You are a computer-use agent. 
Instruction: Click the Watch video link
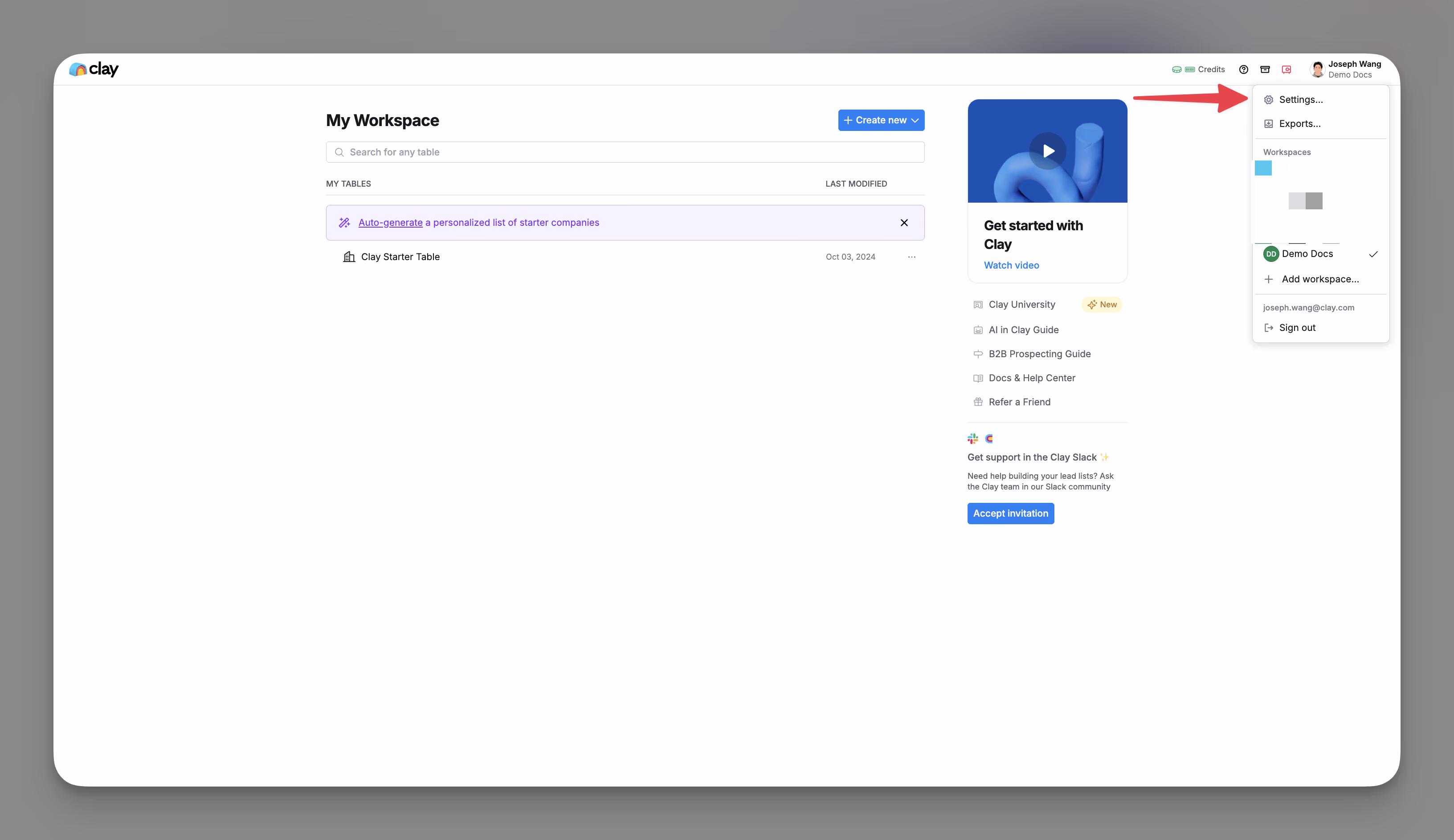[x=1012, y=265]
